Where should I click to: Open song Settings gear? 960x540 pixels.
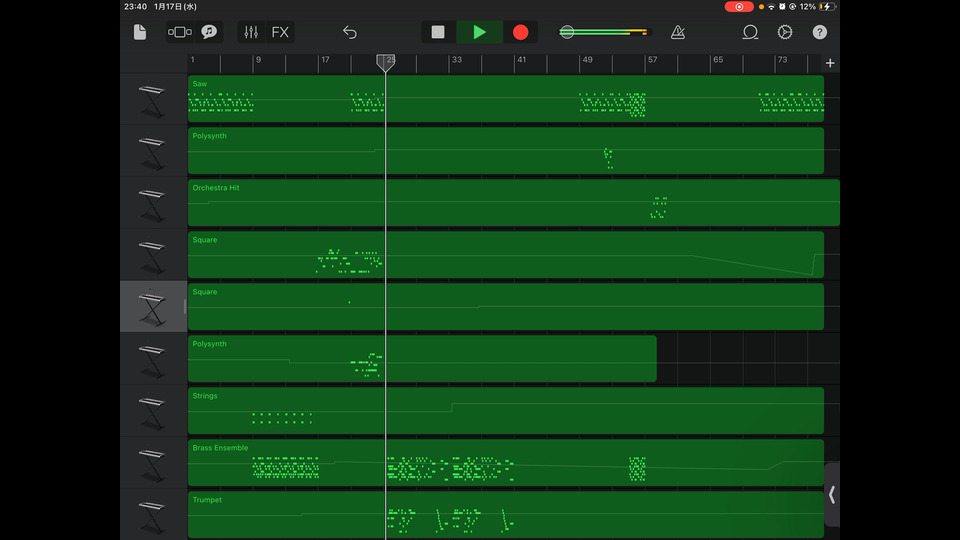click(785, 32)
